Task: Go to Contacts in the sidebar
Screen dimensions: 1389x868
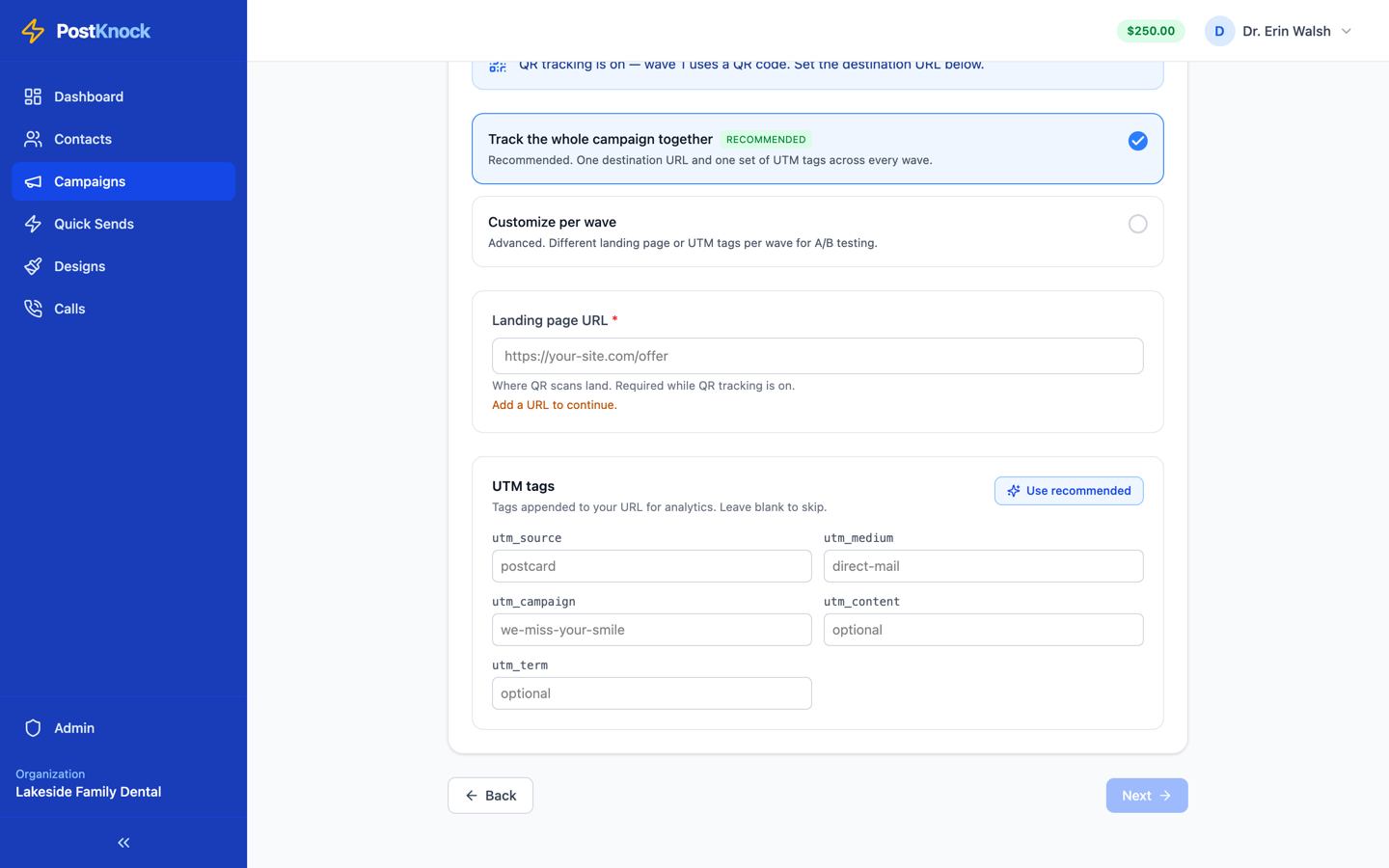Action: [123, 139]
